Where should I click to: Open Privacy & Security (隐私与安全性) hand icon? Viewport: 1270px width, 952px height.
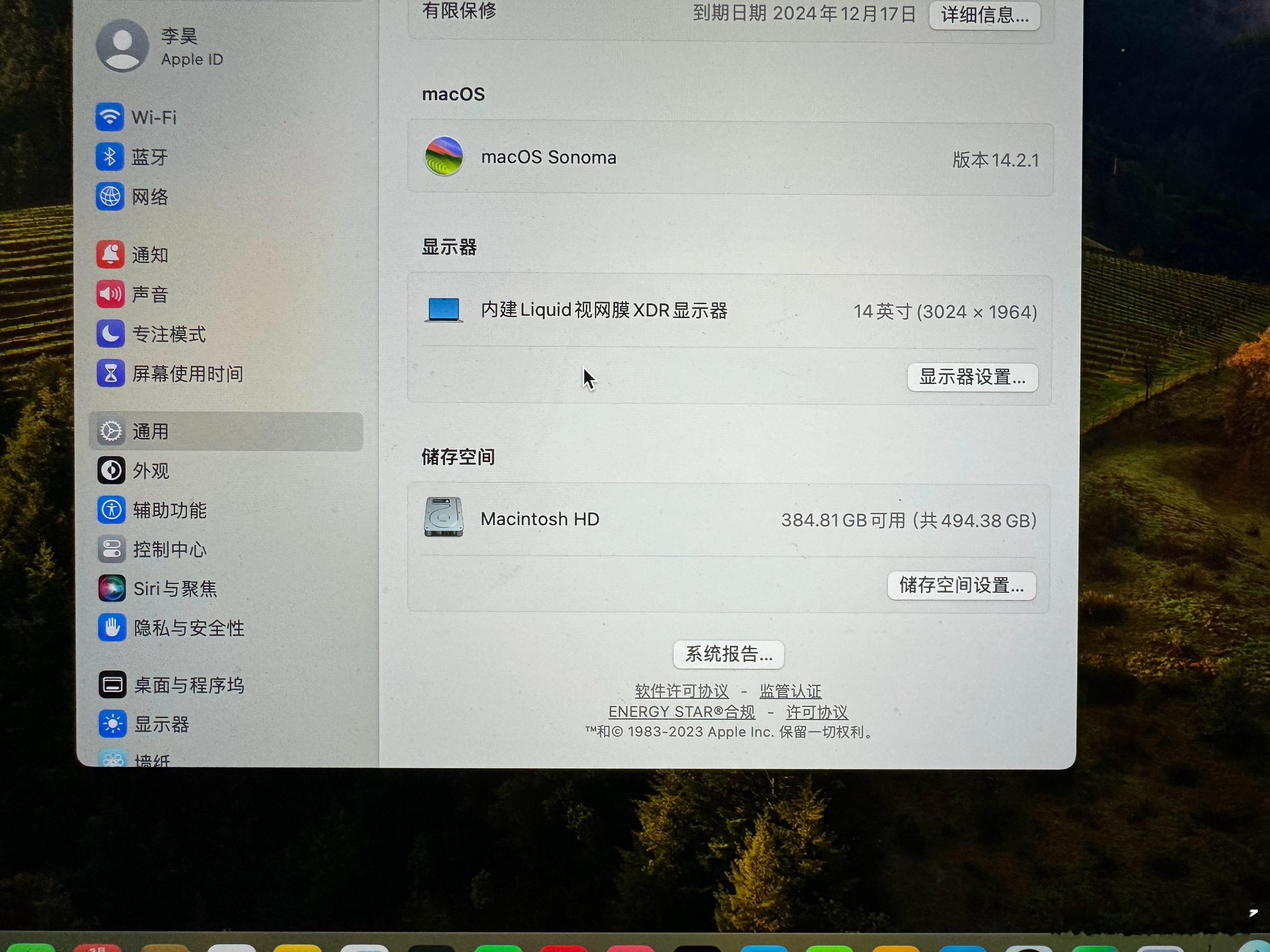112,628
